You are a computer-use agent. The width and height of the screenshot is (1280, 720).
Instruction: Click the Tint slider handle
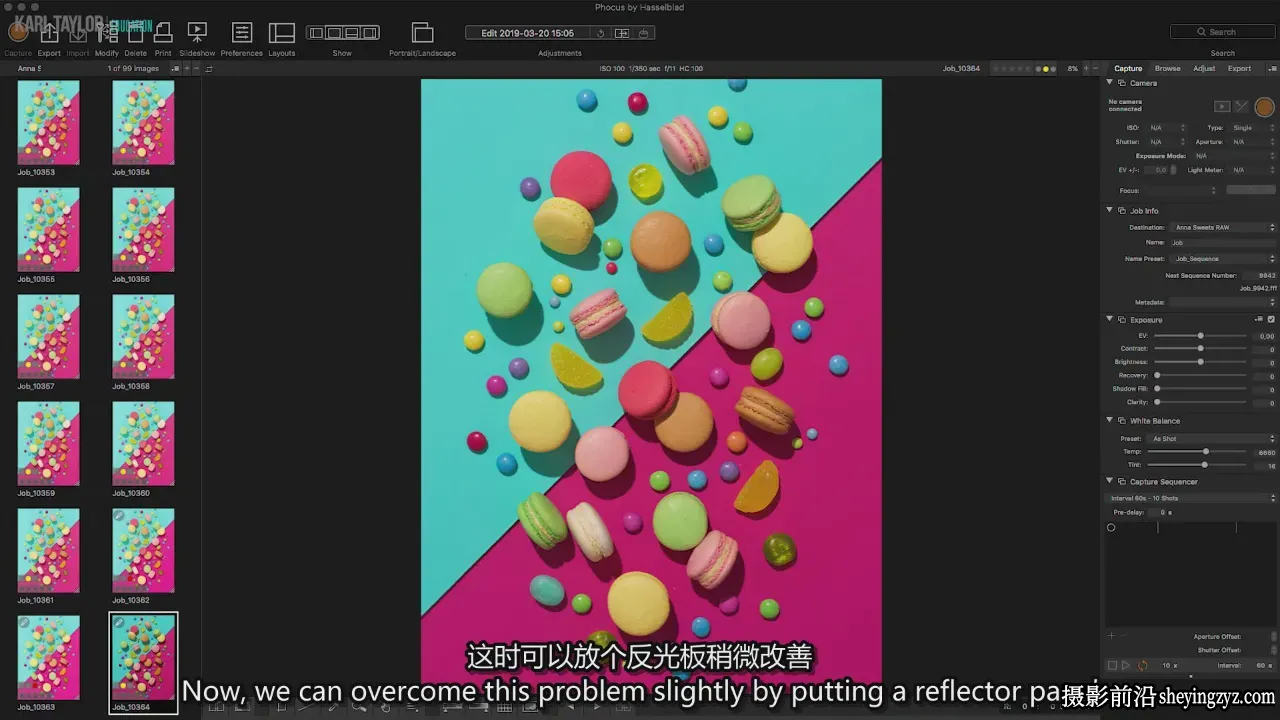pos(1204,465)
